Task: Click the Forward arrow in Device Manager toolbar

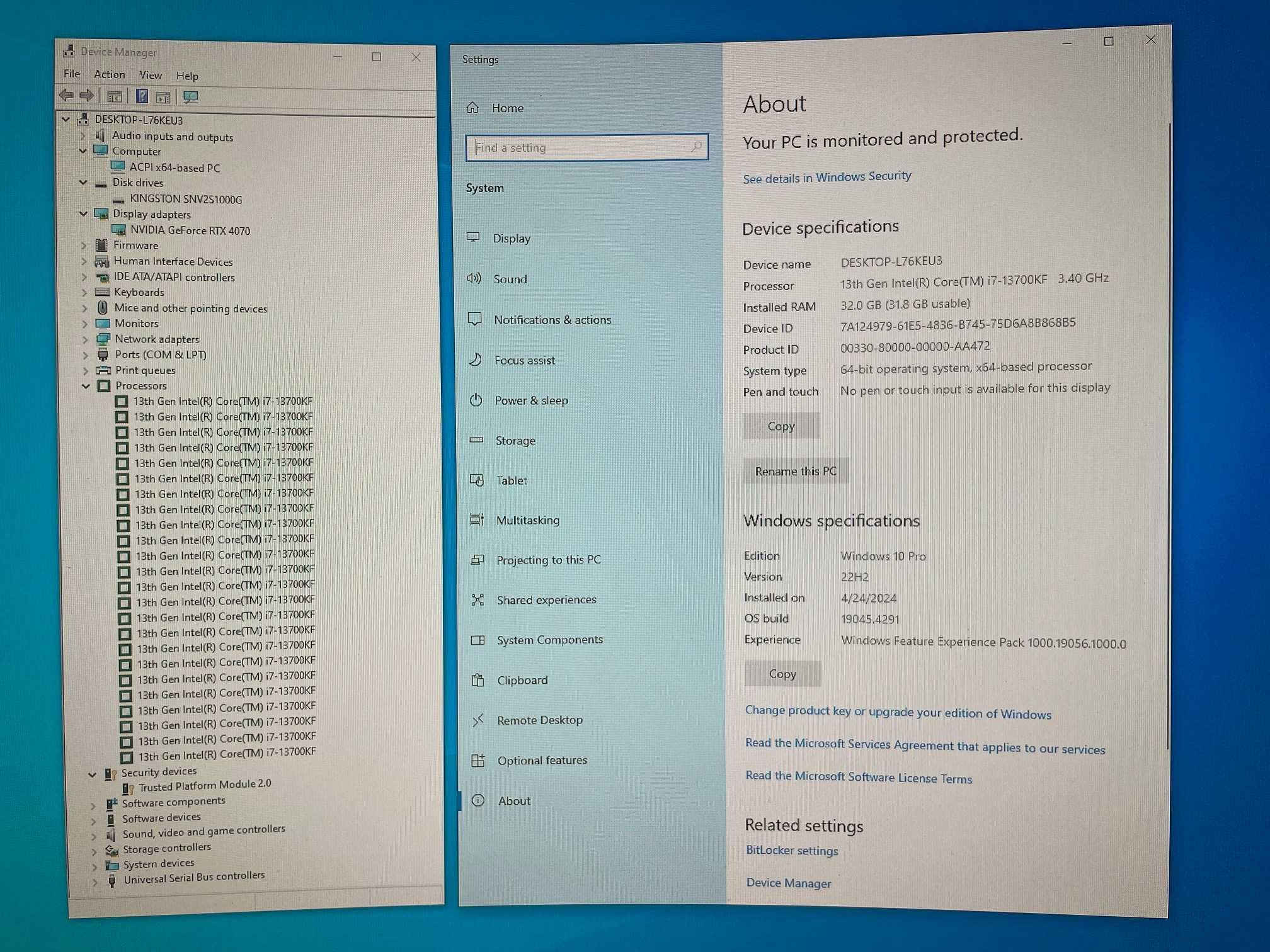Action: pos(87,95)
